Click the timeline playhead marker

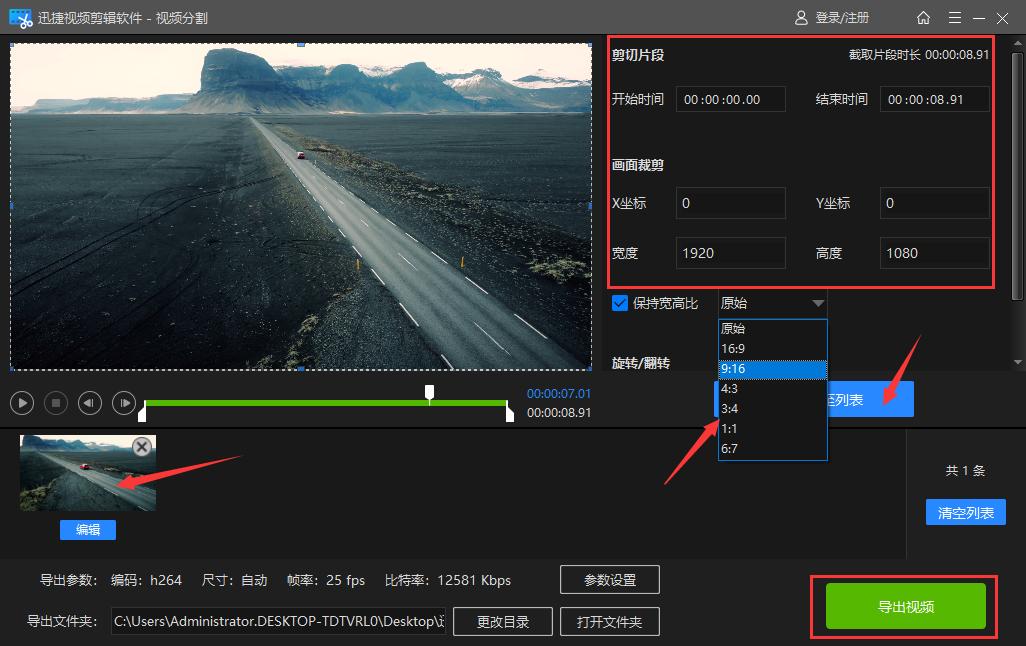click(x=430, y=390)
